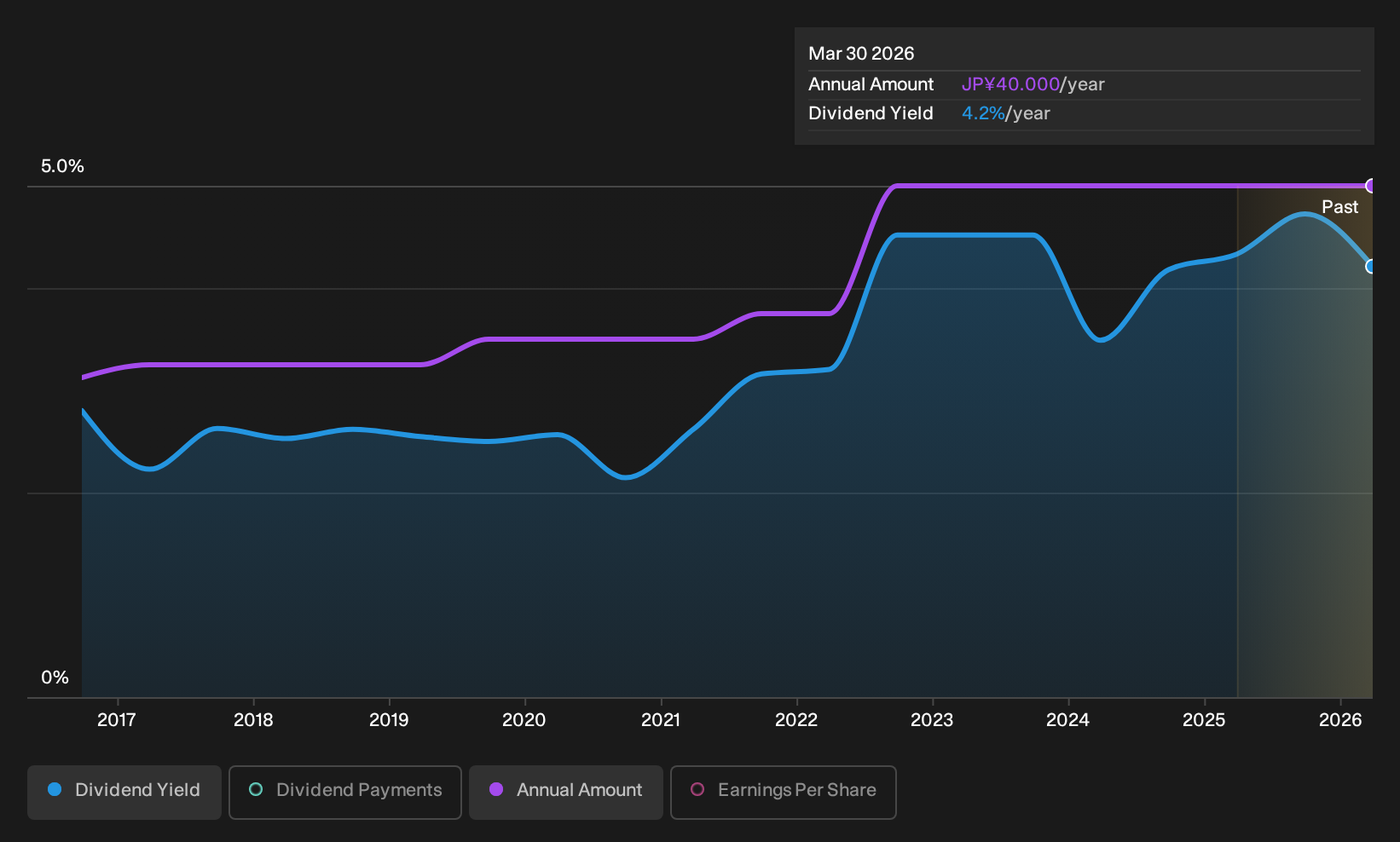
Task: Click the blue Dividend Yield legend dot
Action: coord(55,789)
